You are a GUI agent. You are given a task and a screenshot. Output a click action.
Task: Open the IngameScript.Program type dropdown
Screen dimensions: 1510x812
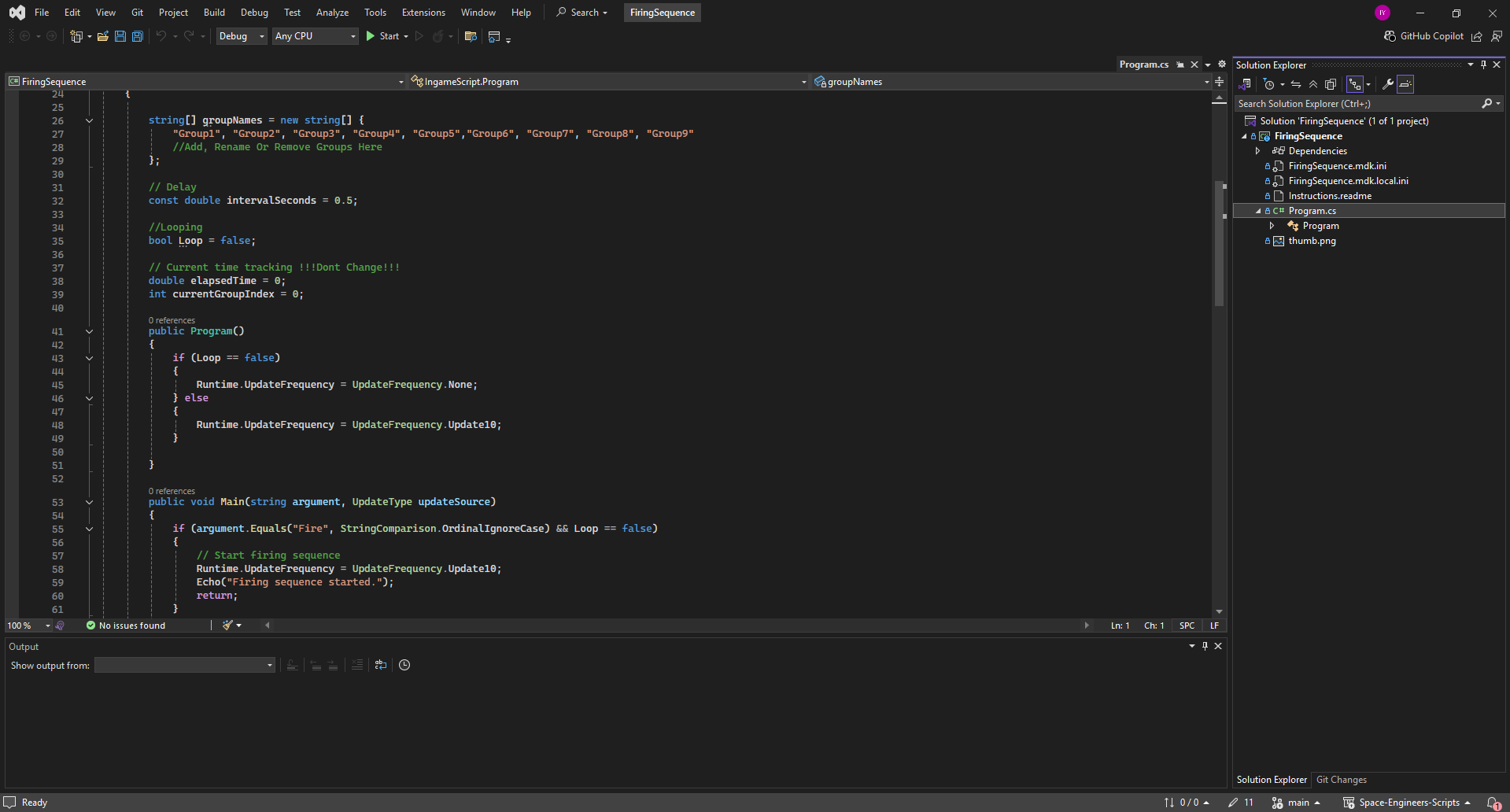[x=608, y=82]
